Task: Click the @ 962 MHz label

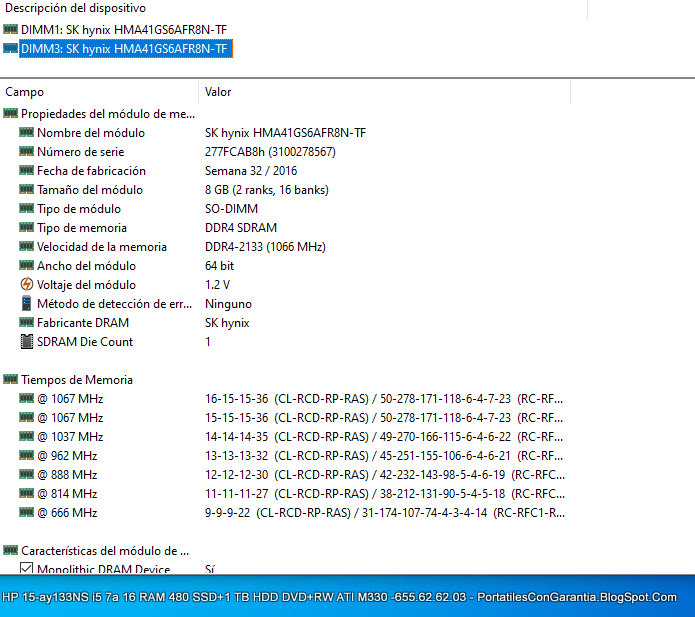Action: pos(67,456)
